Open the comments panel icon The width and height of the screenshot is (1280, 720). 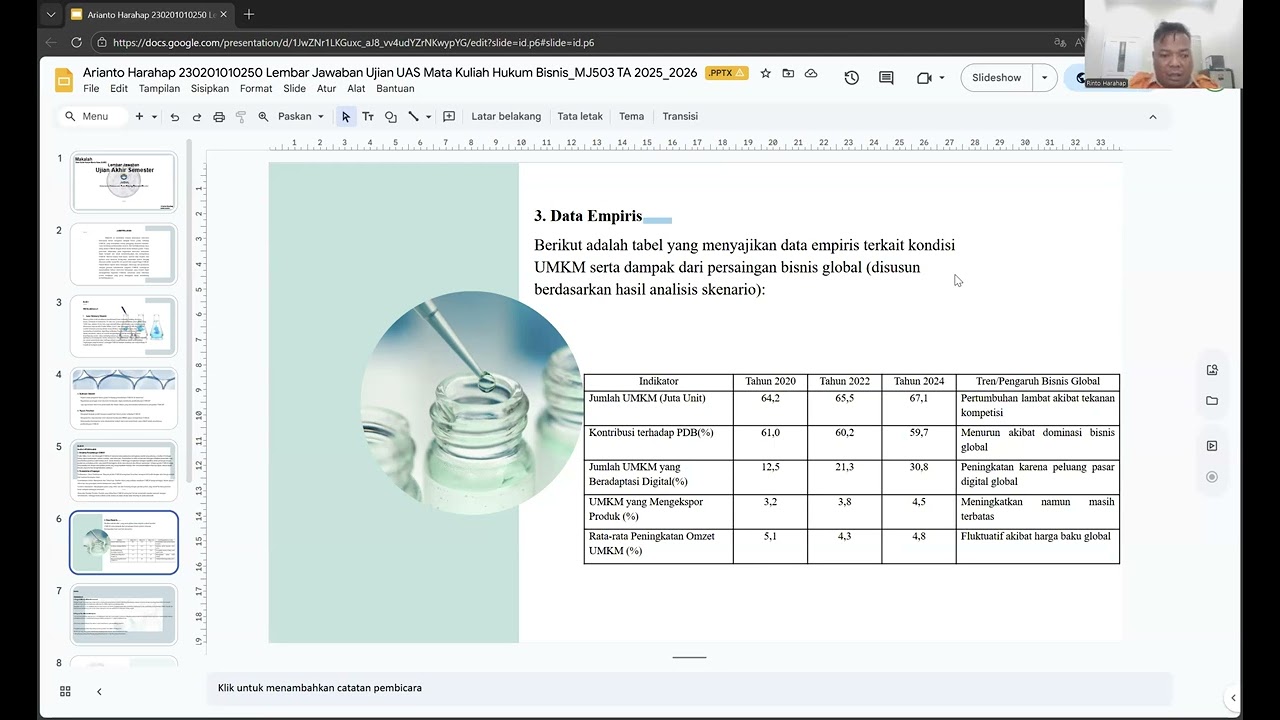(886, 78)
